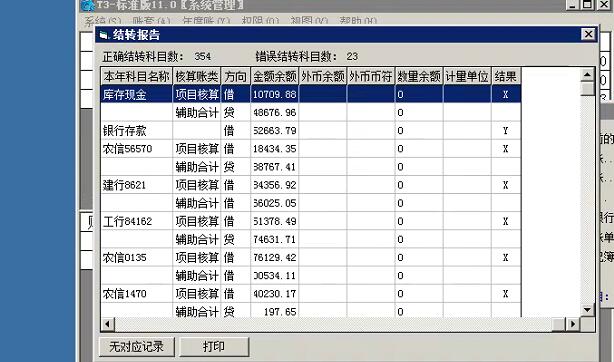Click the 计量单位 column header
Screen dimensions: 614x362
click(x=467, y=76)
